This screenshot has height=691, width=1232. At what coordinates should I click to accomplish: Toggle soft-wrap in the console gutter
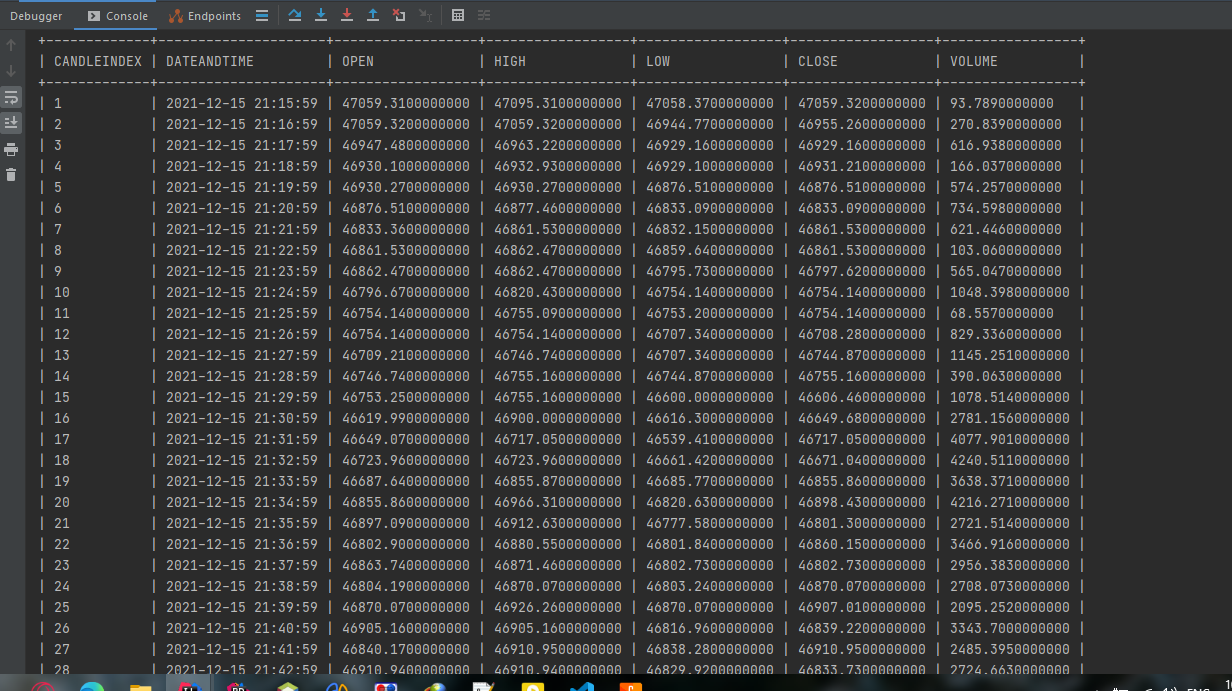tap(12, 96)
